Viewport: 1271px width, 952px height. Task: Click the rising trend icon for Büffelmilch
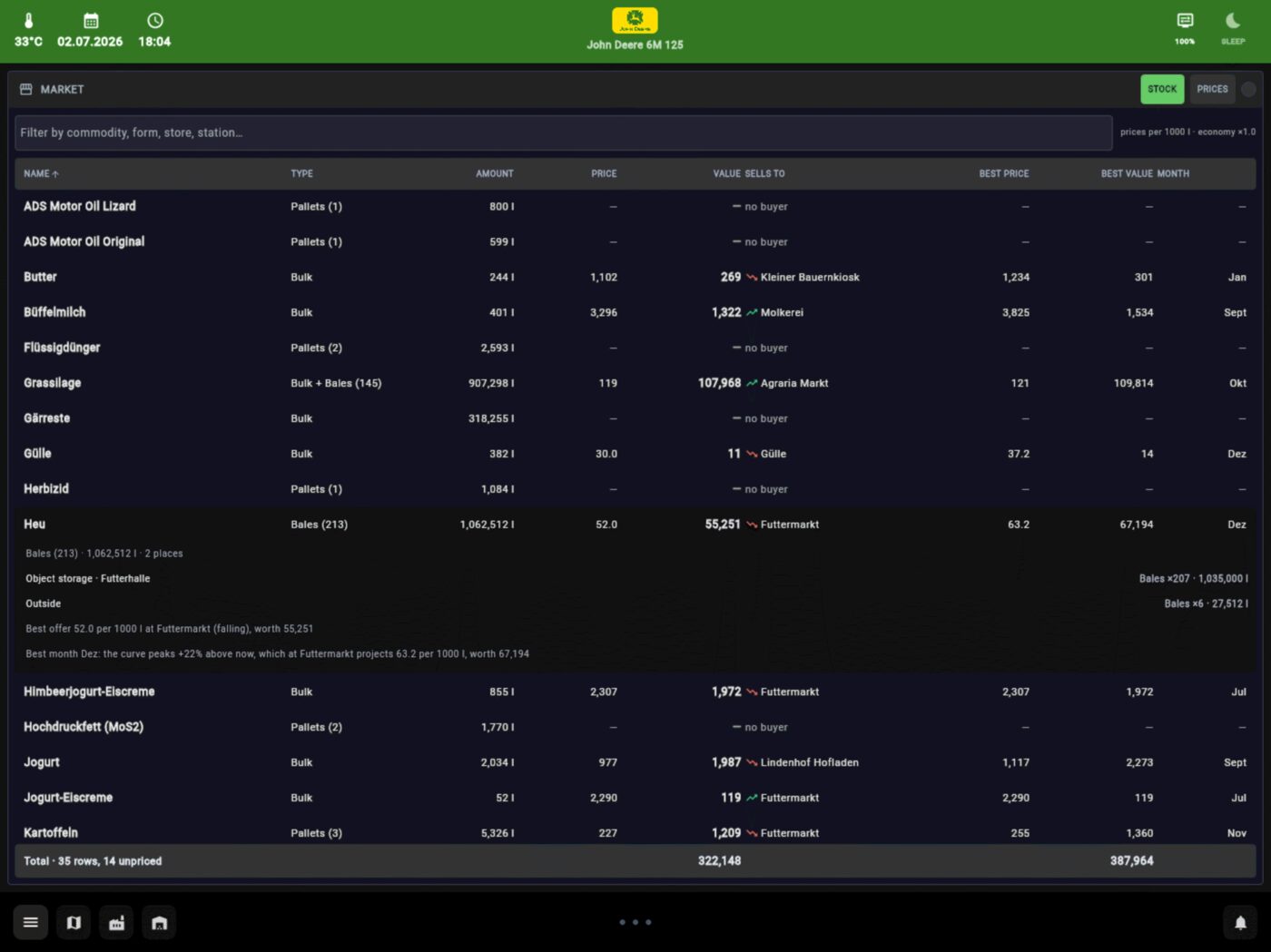tap(752, 313)
